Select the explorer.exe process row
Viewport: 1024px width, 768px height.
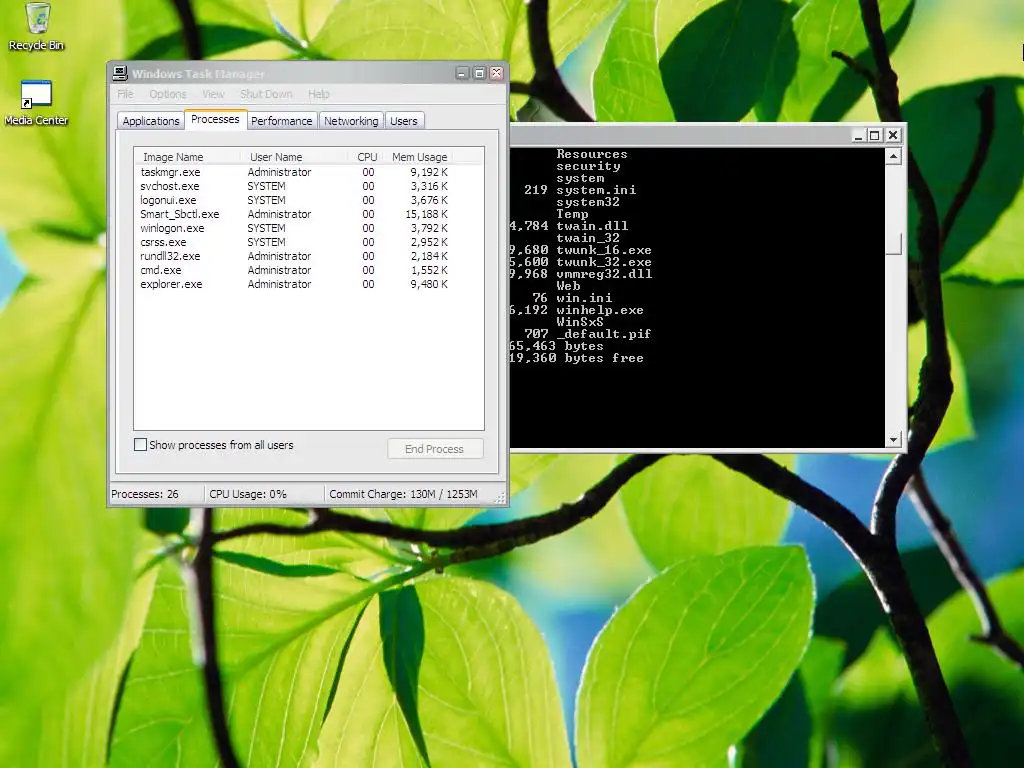pyautogui.click(x=294, y=285)
